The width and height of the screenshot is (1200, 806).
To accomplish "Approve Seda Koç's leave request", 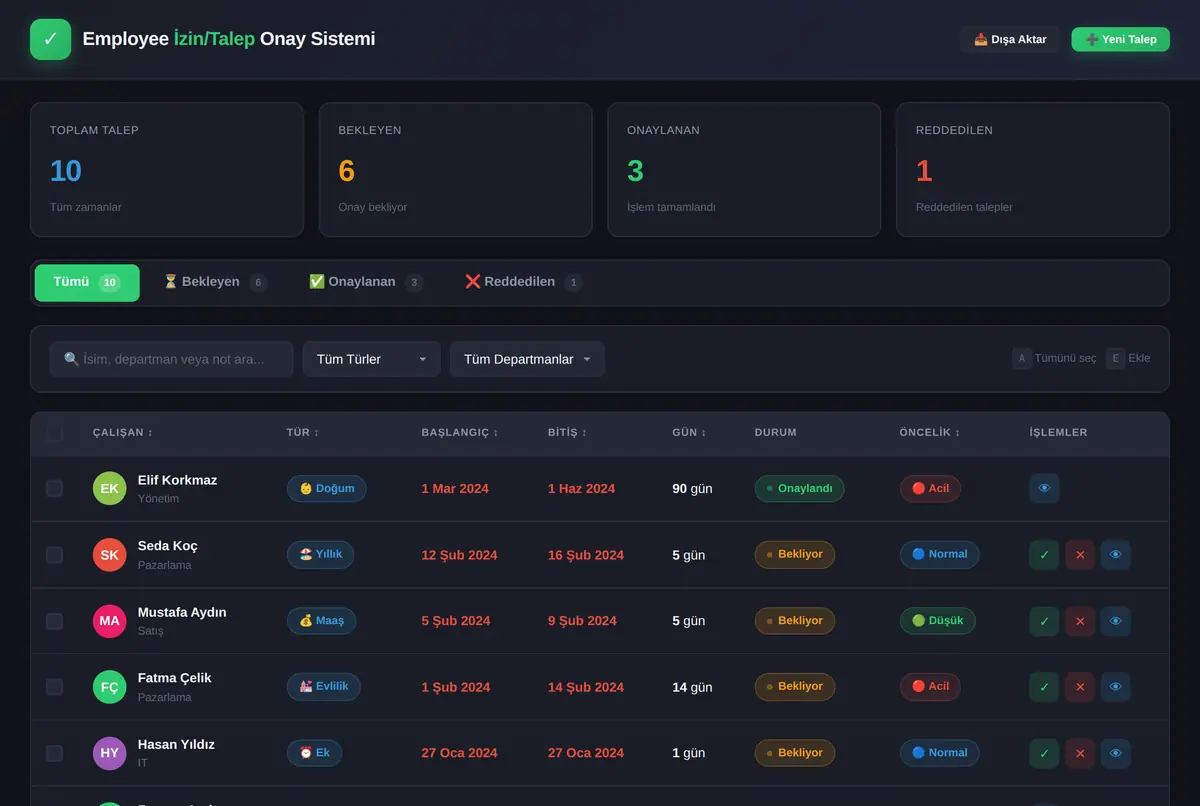I will [x=1044, y=555].
